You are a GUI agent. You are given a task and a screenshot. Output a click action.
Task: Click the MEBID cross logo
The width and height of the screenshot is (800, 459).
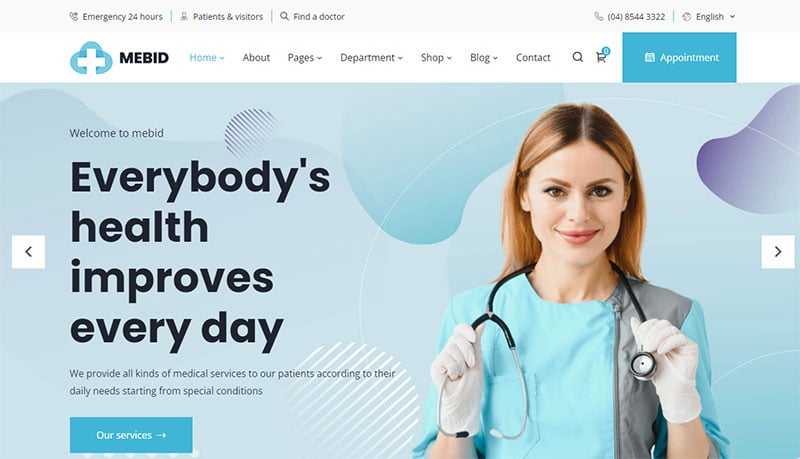pos(91,58)
